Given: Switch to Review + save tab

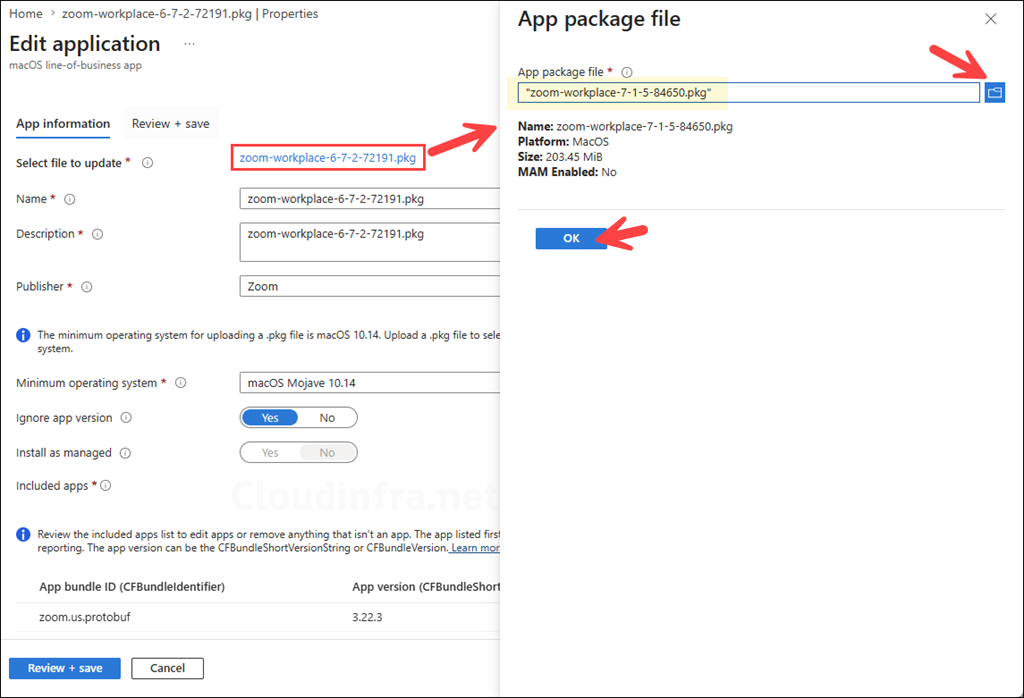Looking at the screenshot, I should click(x=170, y=124).
